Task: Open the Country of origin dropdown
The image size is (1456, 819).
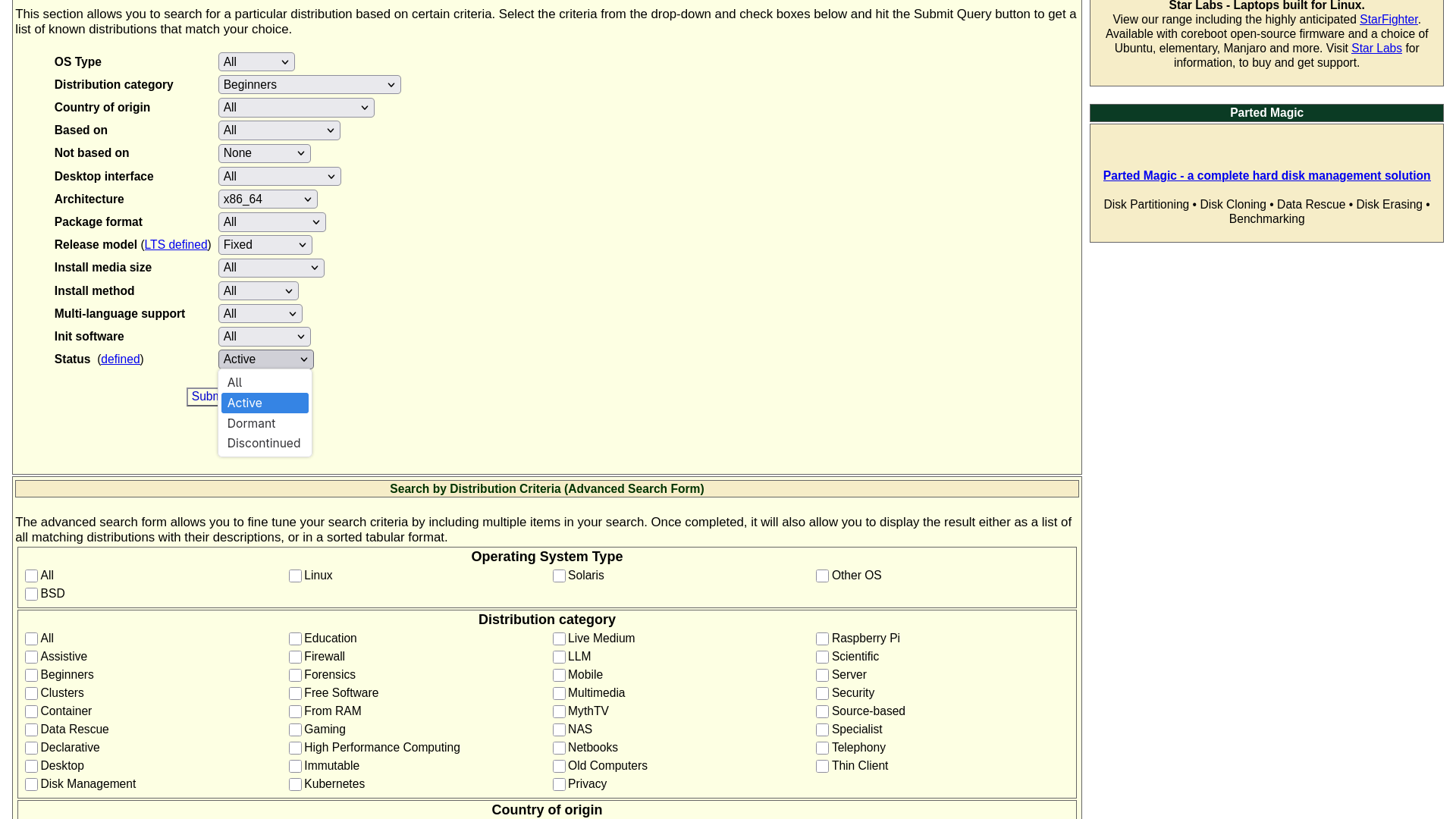Action: (x=296, y=107)
